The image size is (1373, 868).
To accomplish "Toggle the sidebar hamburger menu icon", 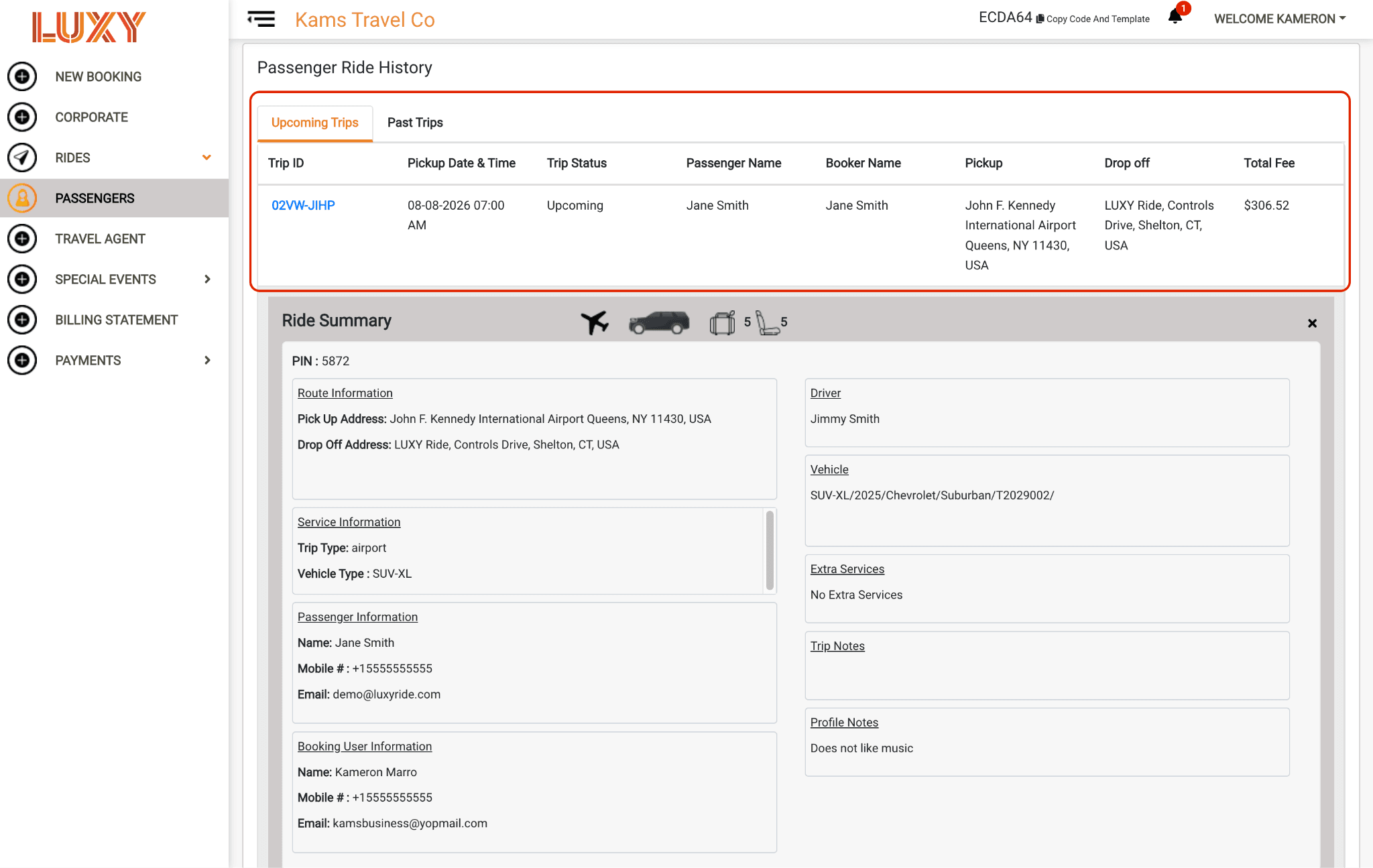I will tap(261, 19).
